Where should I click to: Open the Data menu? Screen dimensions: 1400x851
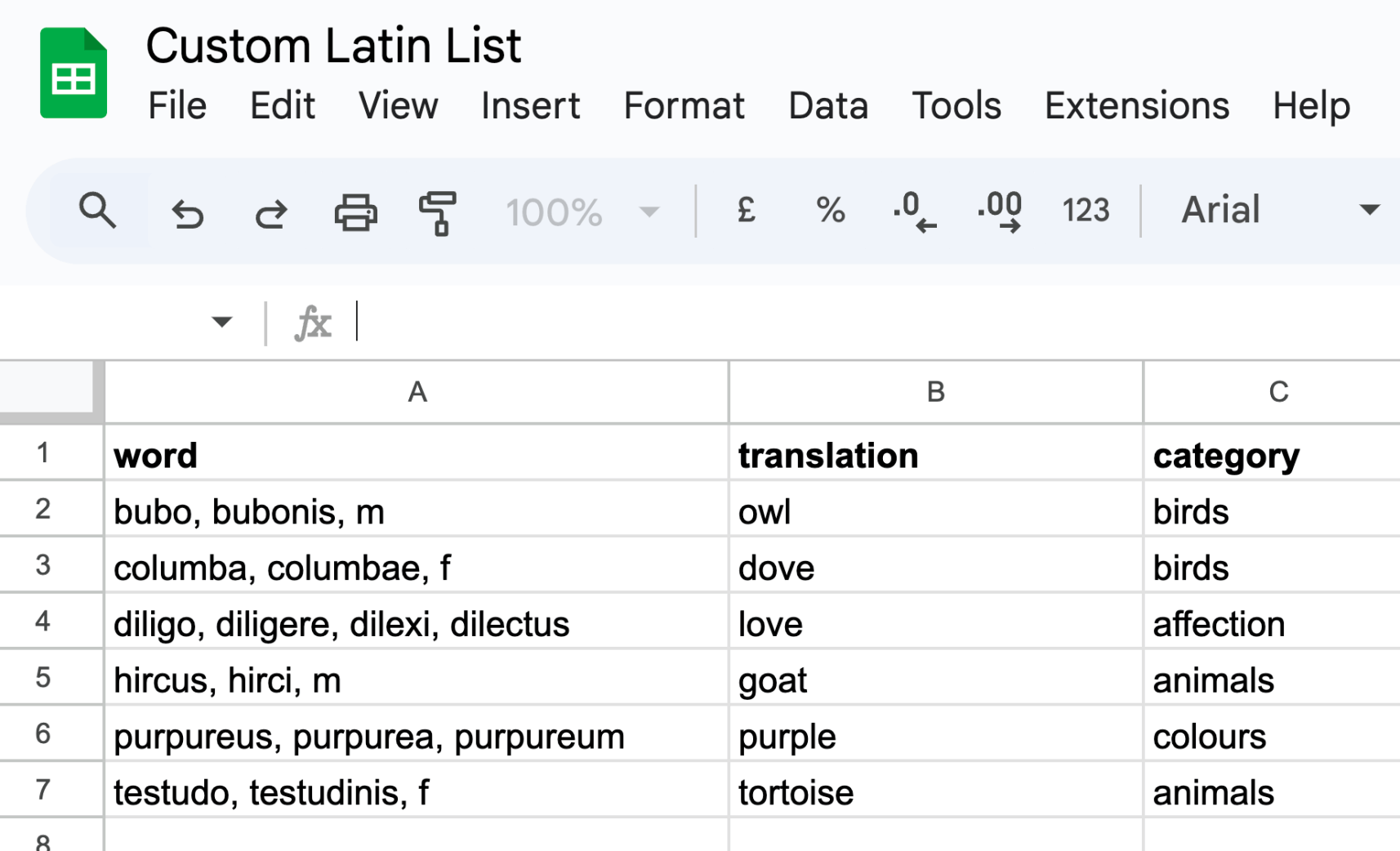(x=827, y=105)
